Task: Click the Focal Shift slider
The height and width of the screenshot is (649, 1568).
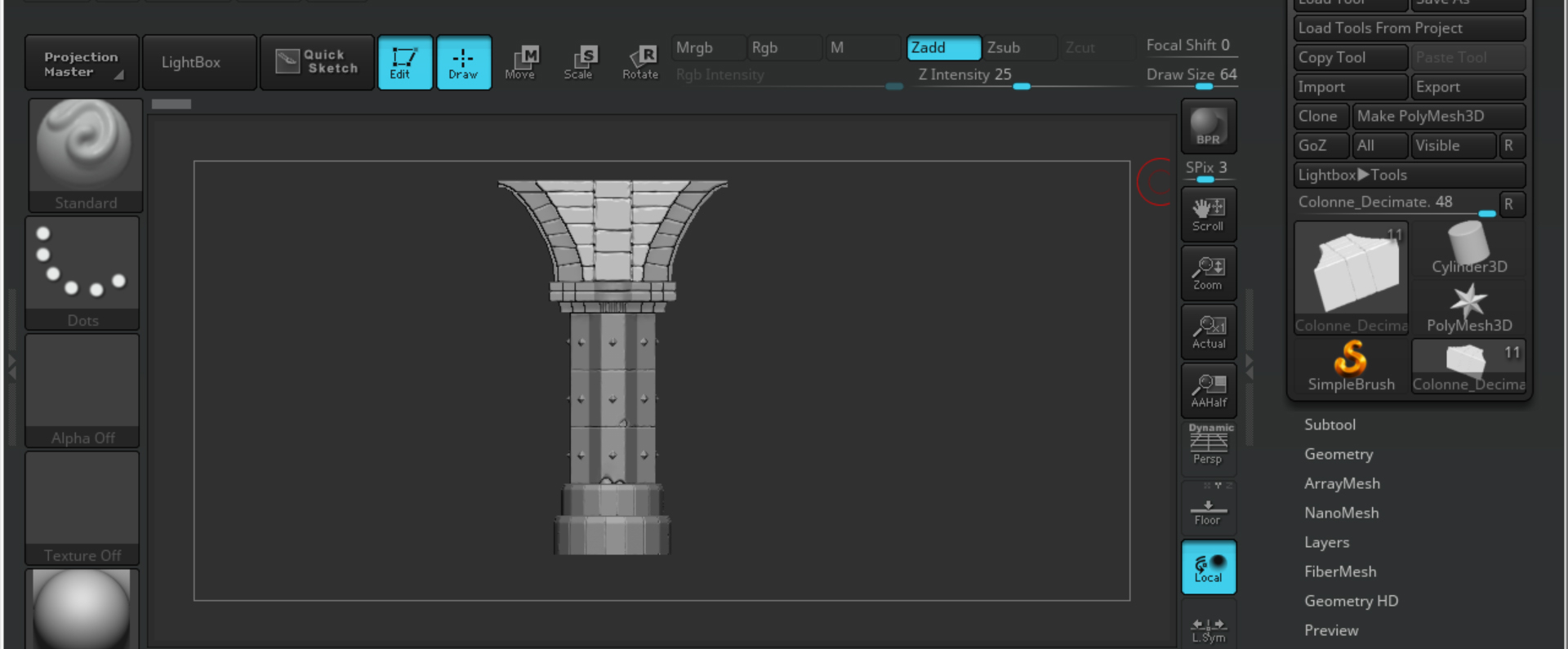Action: (1191, 47)
